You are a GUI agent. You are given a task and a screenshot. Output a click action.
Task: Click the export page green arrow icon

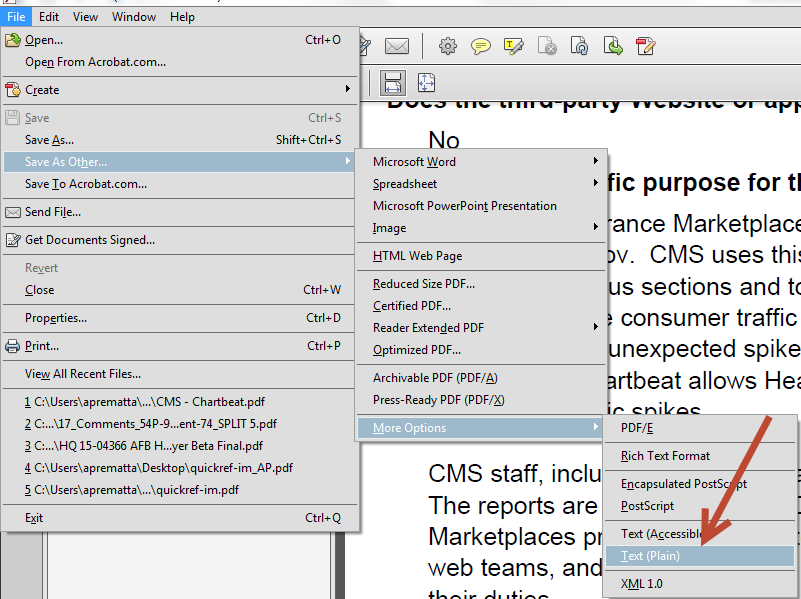point(613,46)
